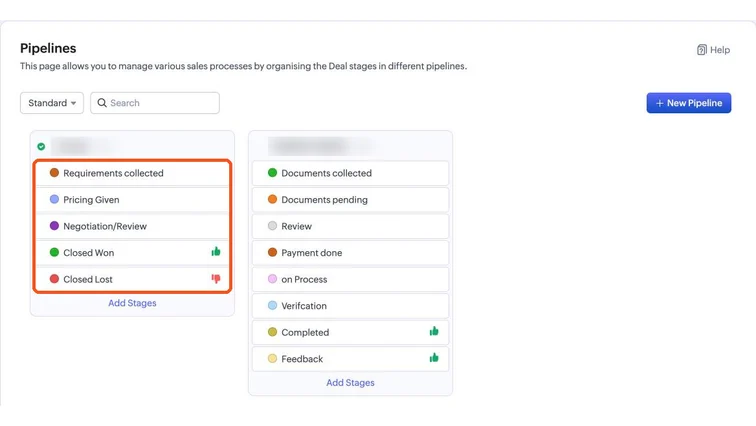Pick the Closed Lost red dot
Viewport: 756px width, 426px height.
[x=54, y=279]
